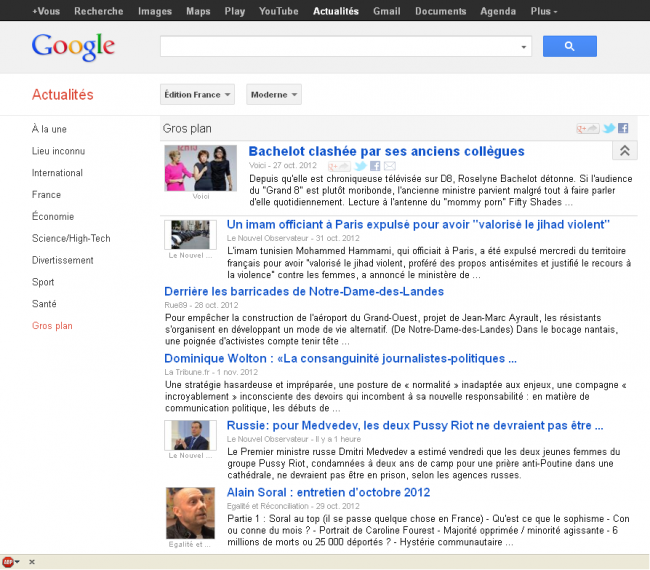Click the Alain Soral photo thumbnail

coord(190,513)
